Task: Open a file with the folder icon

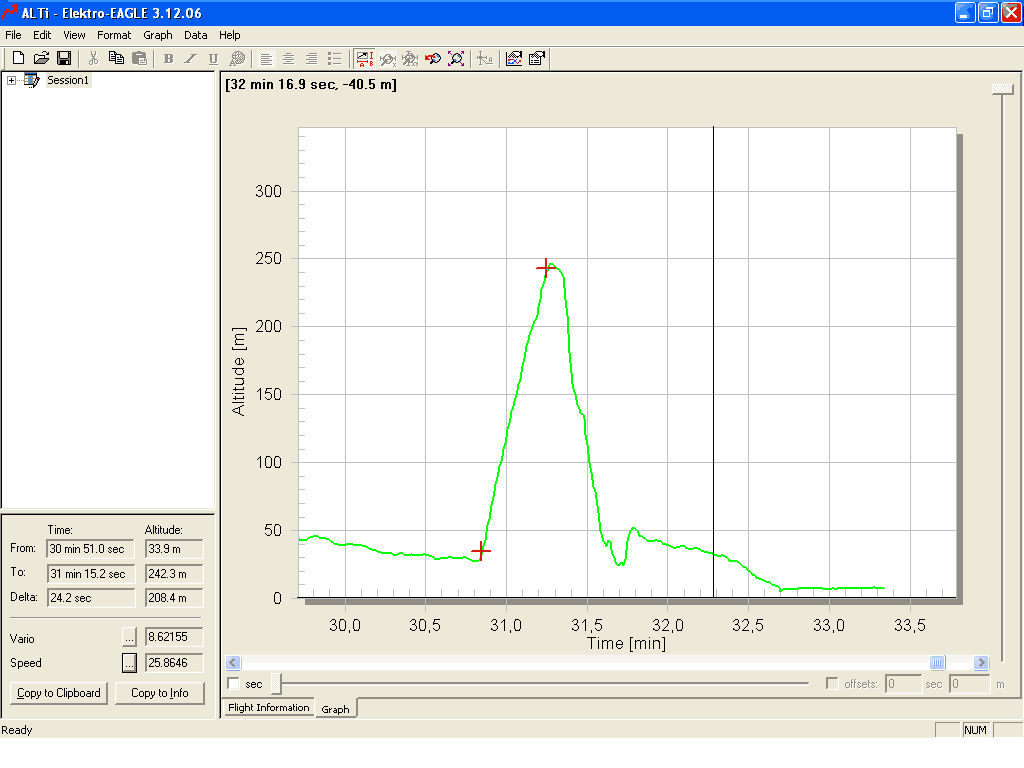Action: [x=41, y=58]
